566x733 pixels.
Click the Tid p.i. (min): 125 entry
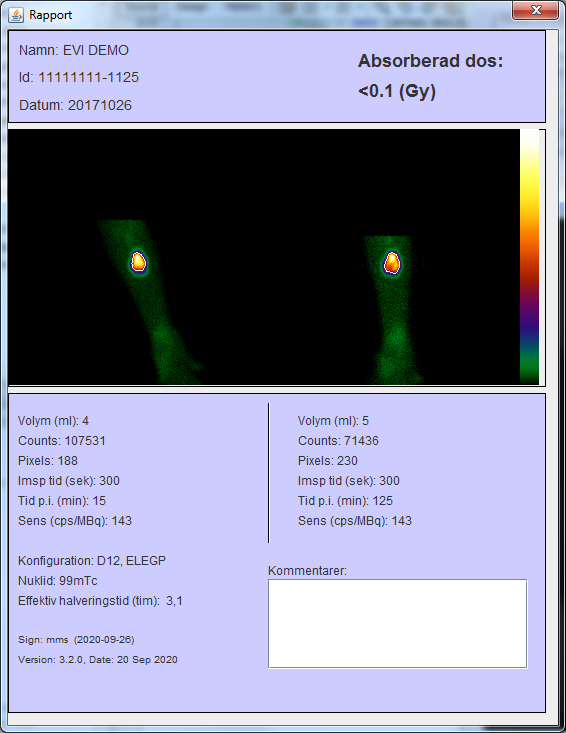point(345,501)
